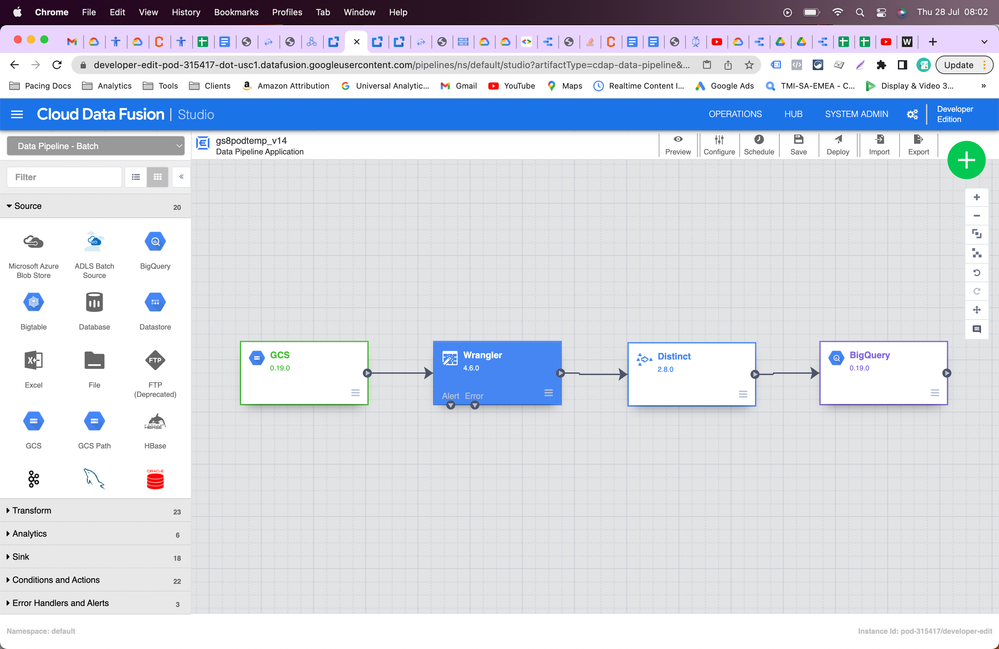
Task: Add the Kafka source plugin icon
Action: coord(33,479)
